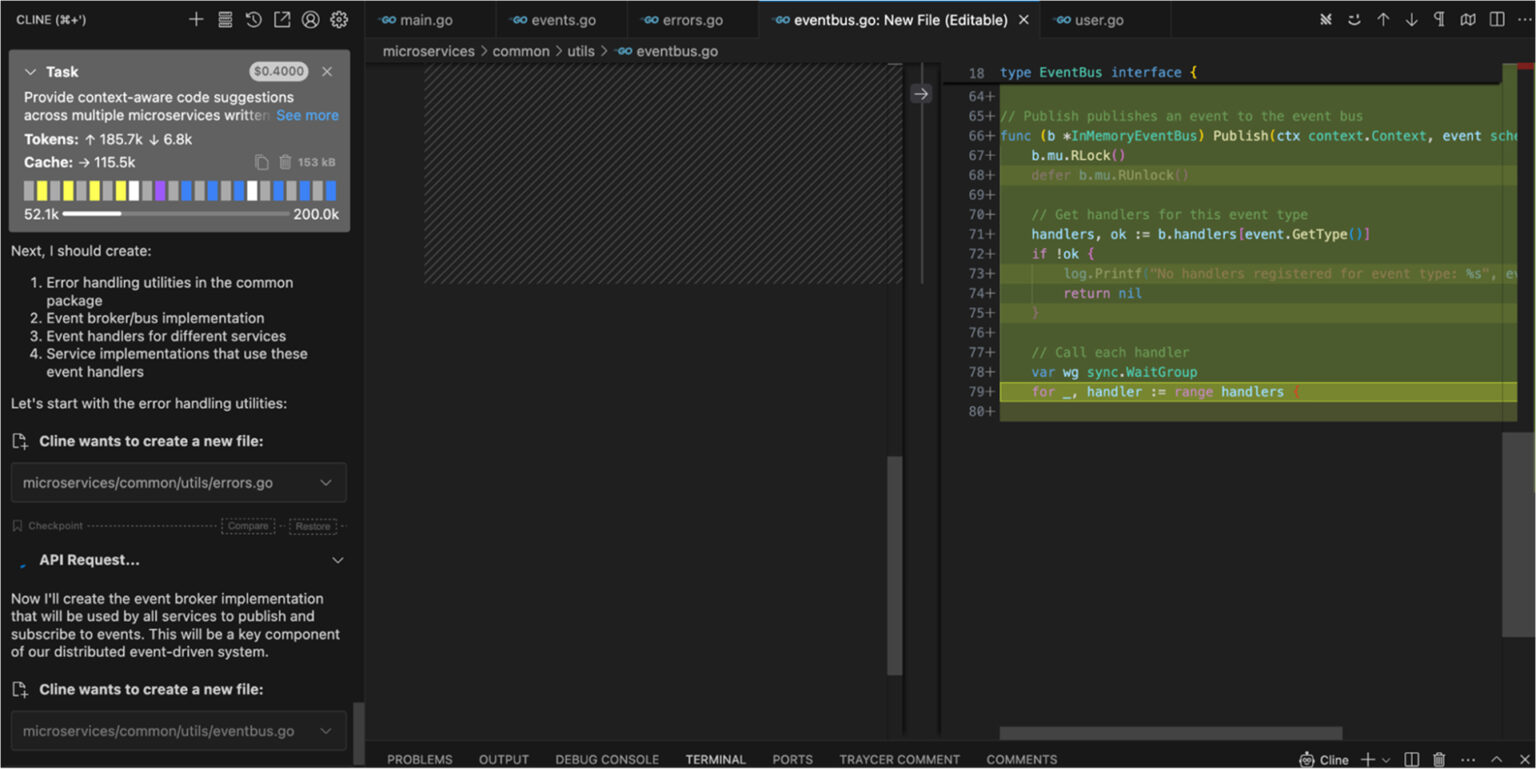
Task: Copy the task text with copy icon
Action: click(x=262, y=162)
